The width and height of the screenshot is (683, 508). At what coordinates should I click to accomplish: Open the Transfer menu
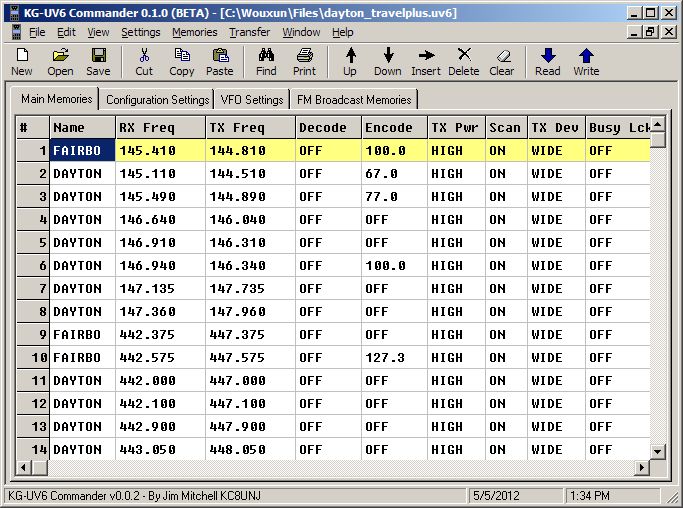249,32
